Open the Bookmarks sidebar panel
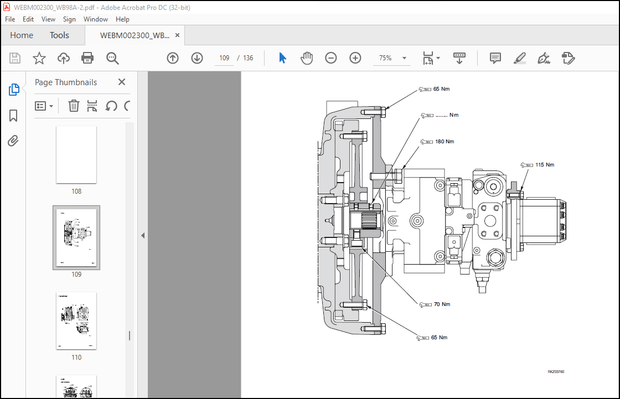Viewport: 620px width, 399px height. pos(13,115)
